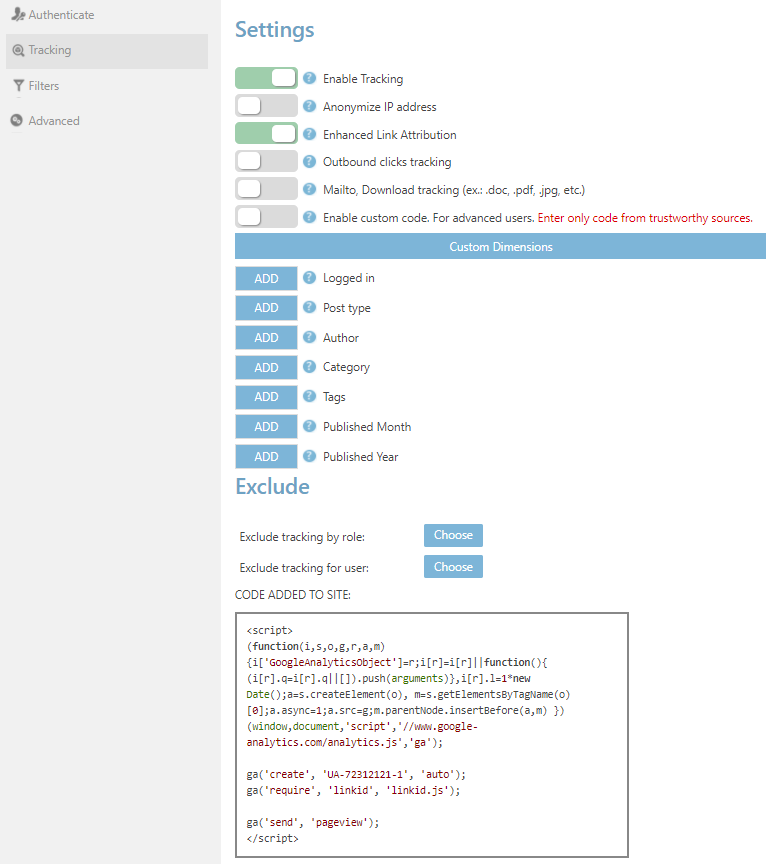Image resolution: width=776 pixels, height=864 pixels.
Task: Add the Post type custom dimension
Action: [266, 308]
